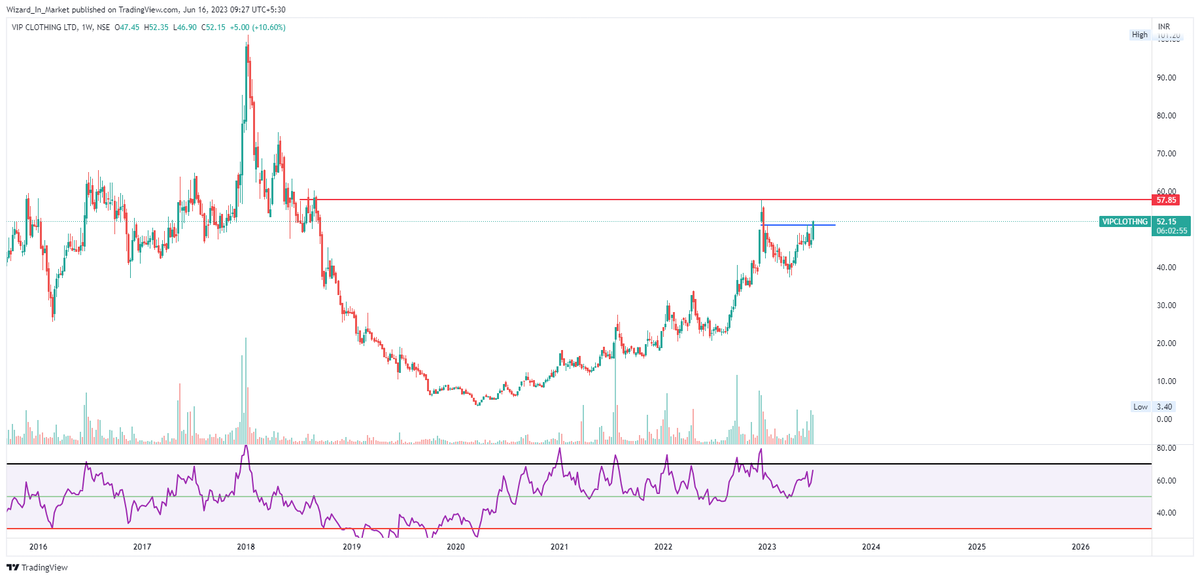Click the High price marker label
1200x579 pixels.
[1140, 35]
